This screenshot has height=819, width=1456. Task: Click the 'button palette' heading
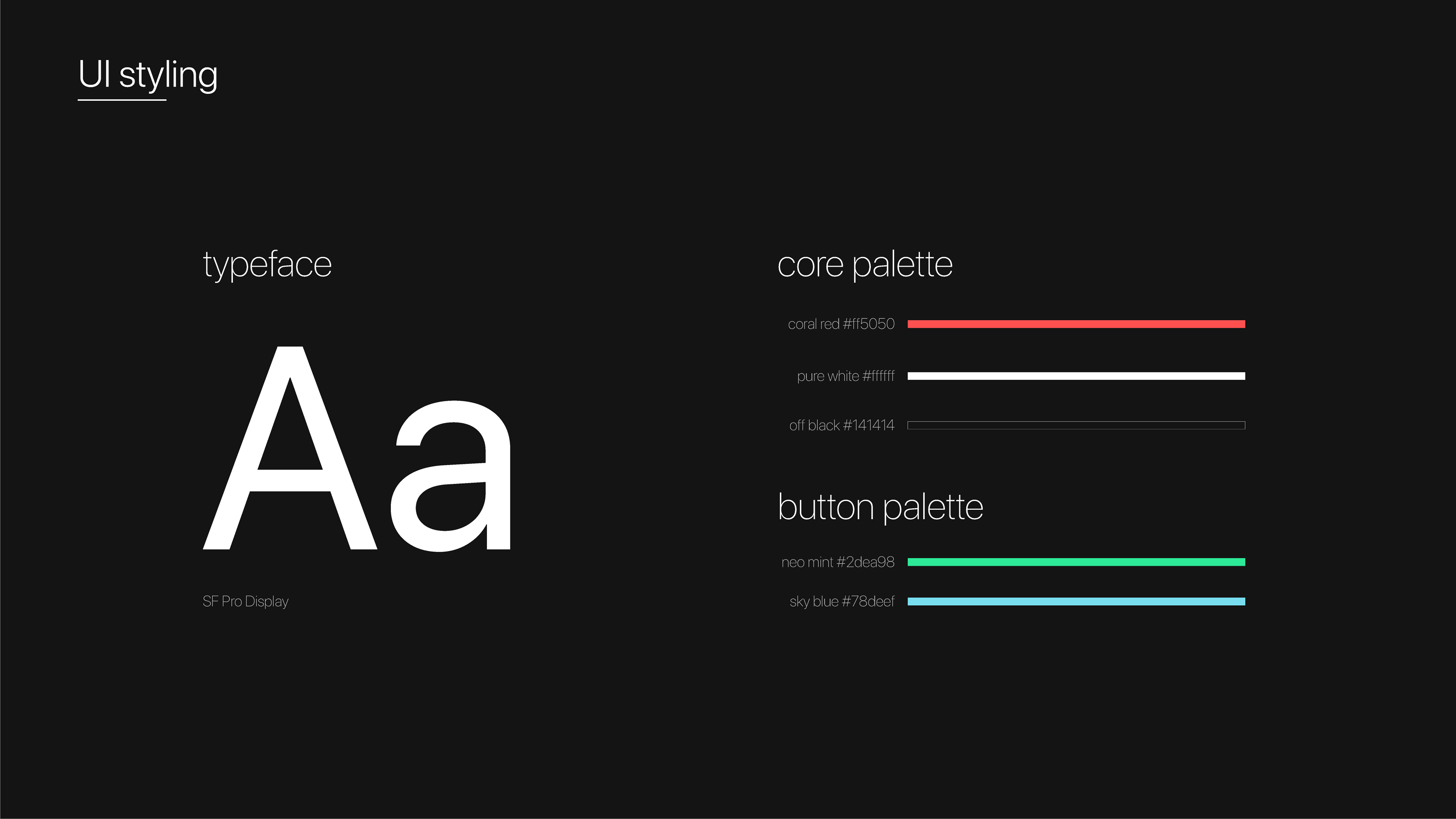tap(880, 507)
